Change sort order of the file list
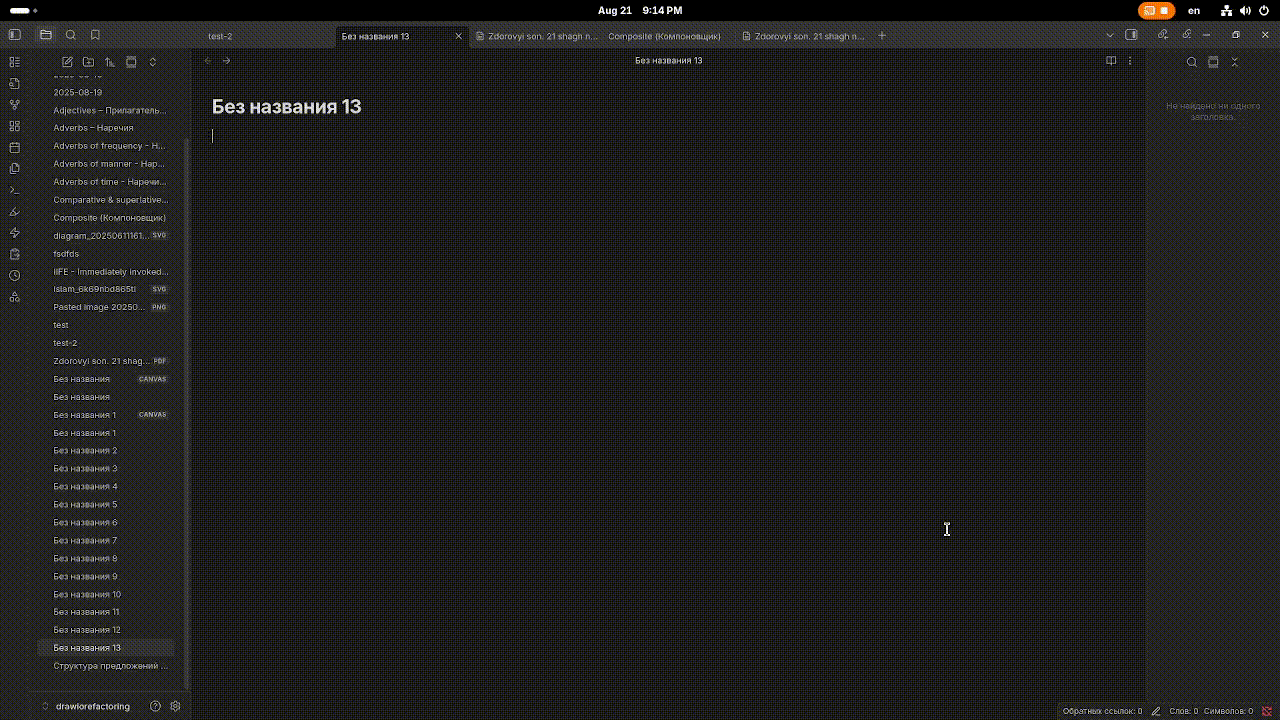 click(110, 61)
